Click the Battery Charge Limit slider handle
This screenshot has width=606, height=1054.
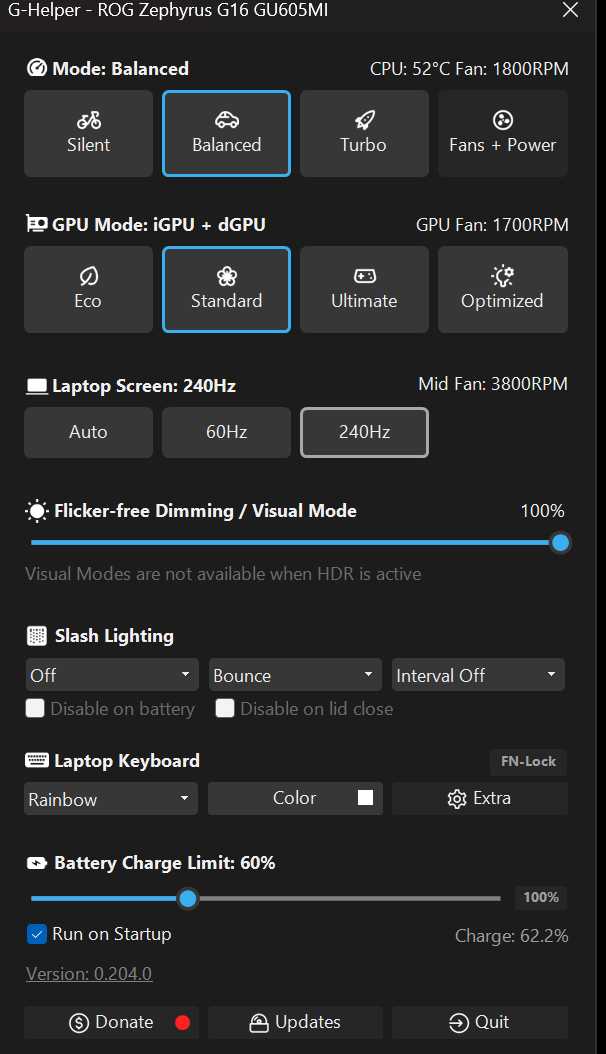pos(188,898)
